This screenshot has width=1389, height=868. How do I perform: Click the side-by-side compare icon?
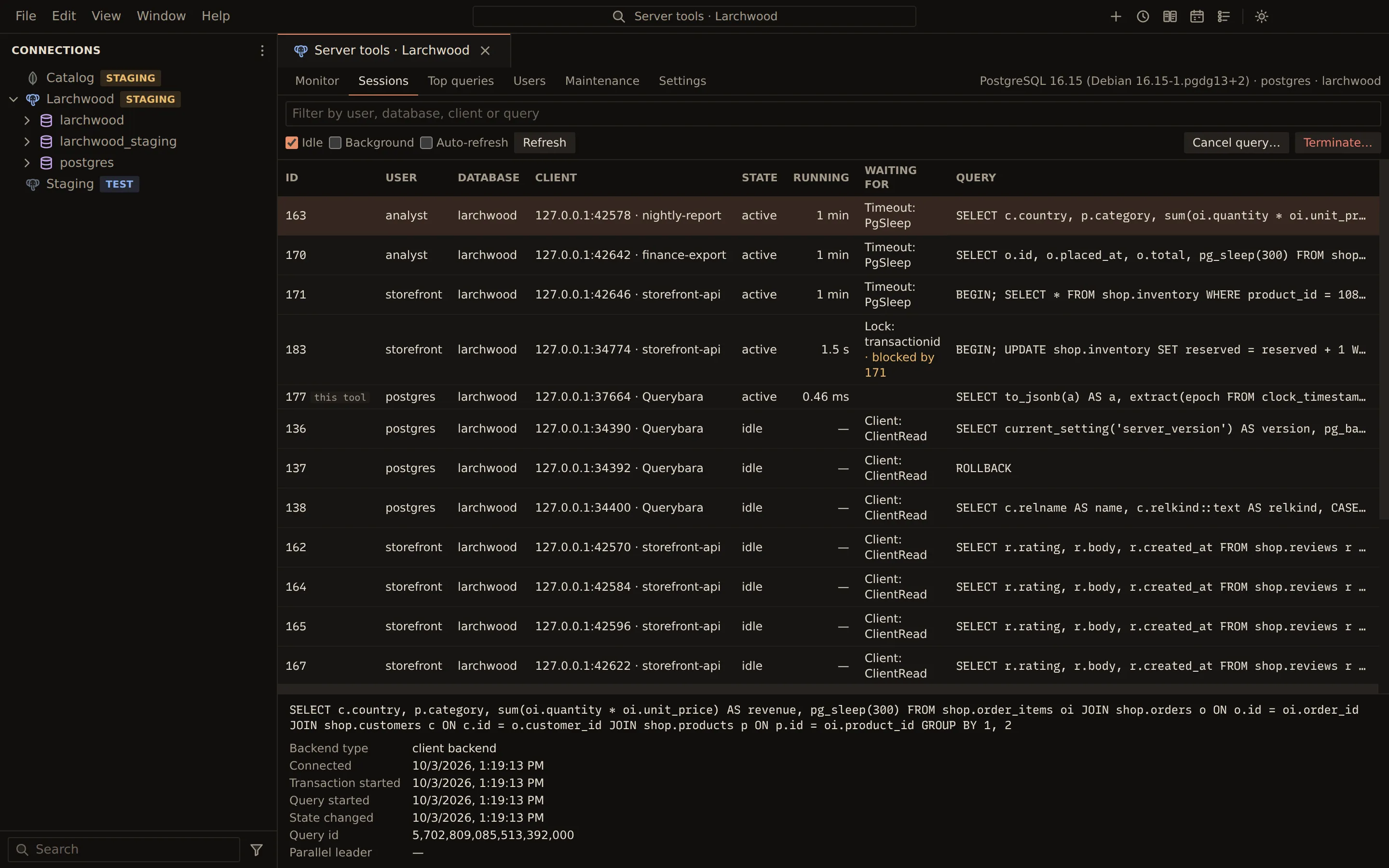1169,17
